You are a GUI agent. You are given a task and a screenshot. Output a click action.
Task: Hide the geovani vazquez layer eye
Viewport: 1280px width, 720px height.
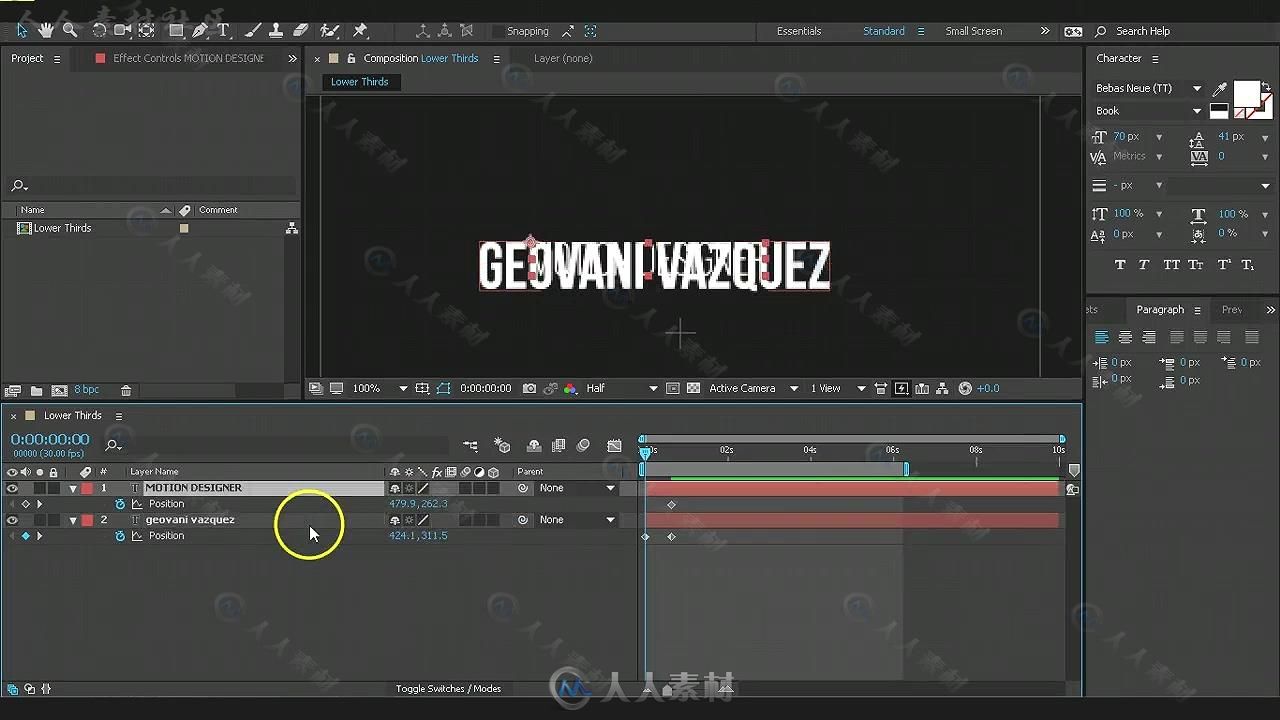[x=12, y=520]
